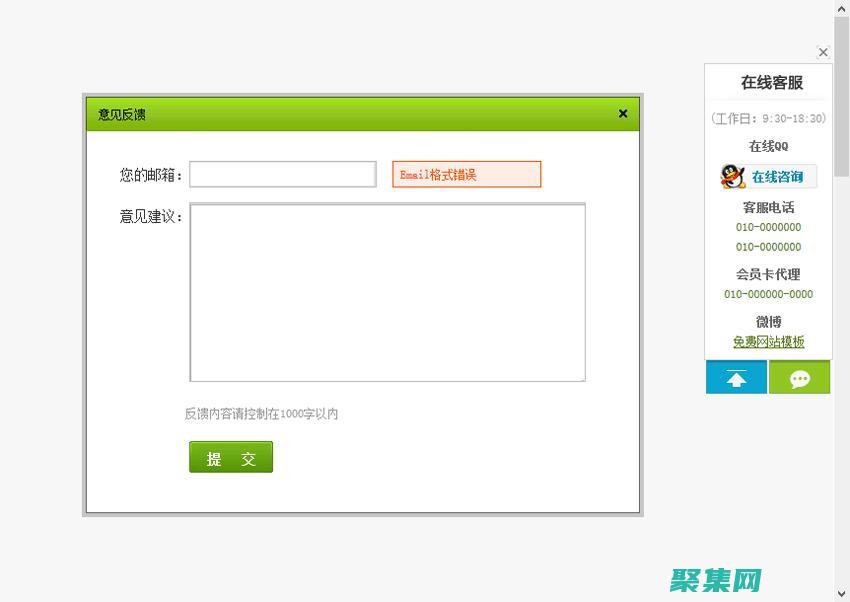This screenshot has width=850, height=602.
Task: Close the 意见反馈 feedback dialog
Action: [x=623, y=113]
